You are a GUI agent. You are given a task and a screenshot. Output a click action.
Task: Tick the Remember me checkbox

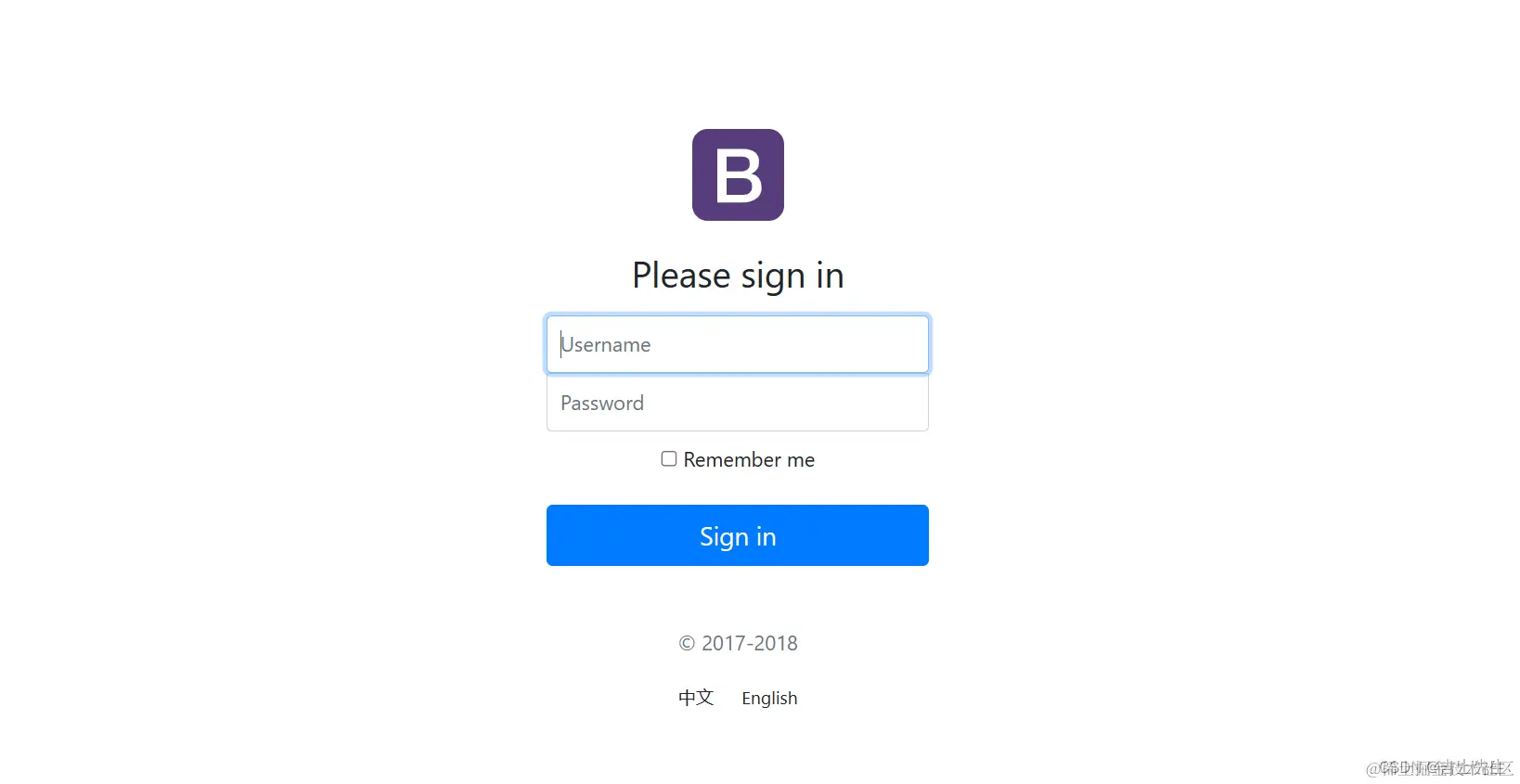668,459
